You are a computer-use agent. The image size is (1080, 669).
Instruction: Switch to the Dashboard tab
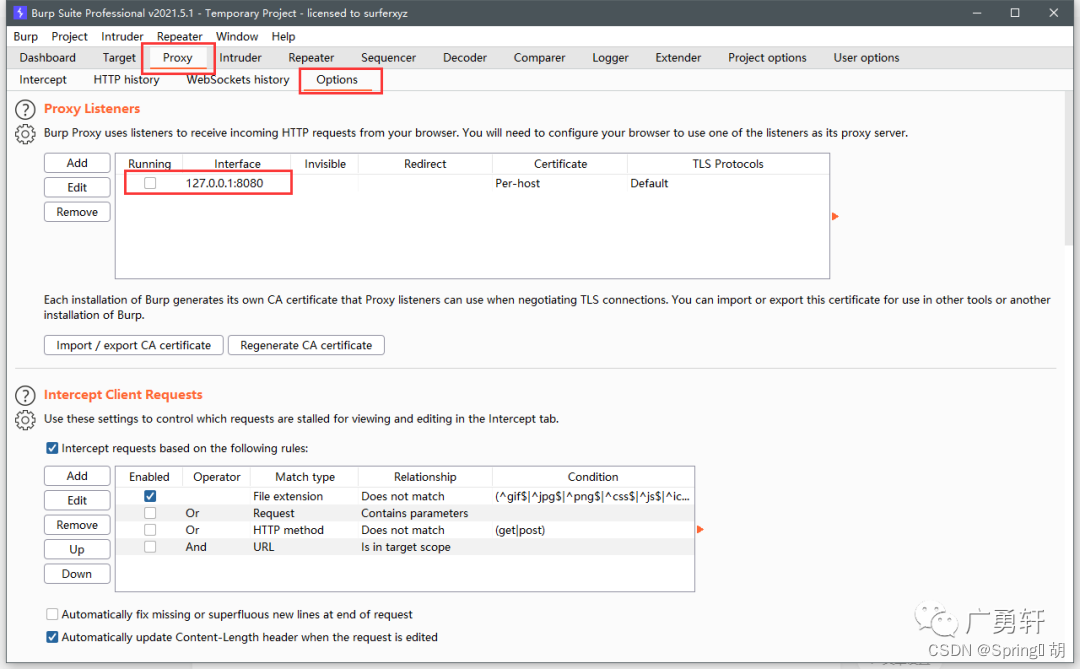48,58
